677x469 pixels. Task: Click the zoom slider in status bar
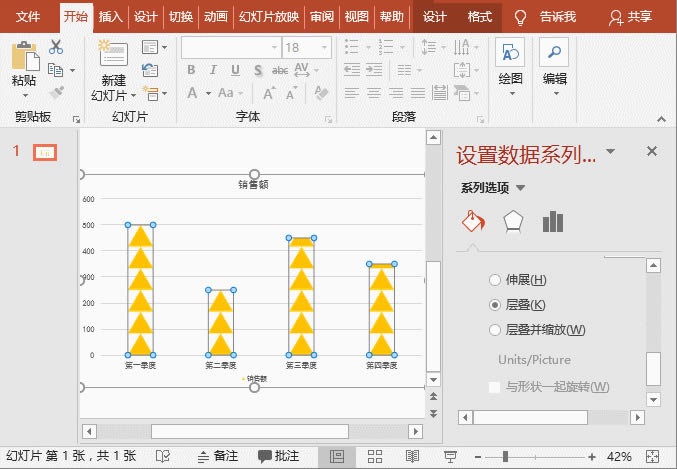pyautogui.click(x=540, y=456)
